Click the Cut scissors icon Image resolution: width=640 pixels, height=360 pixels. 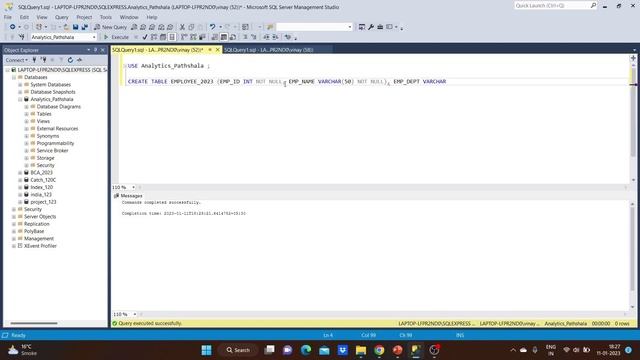[182, 27]
